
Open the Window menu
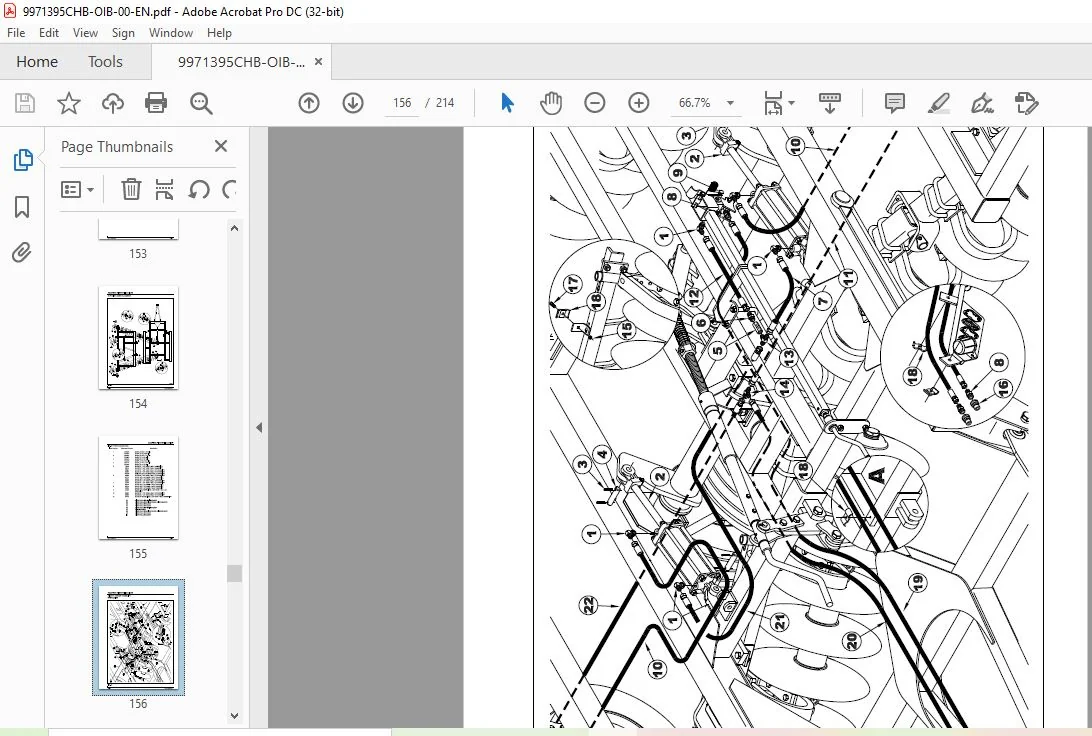click(171, 33)
